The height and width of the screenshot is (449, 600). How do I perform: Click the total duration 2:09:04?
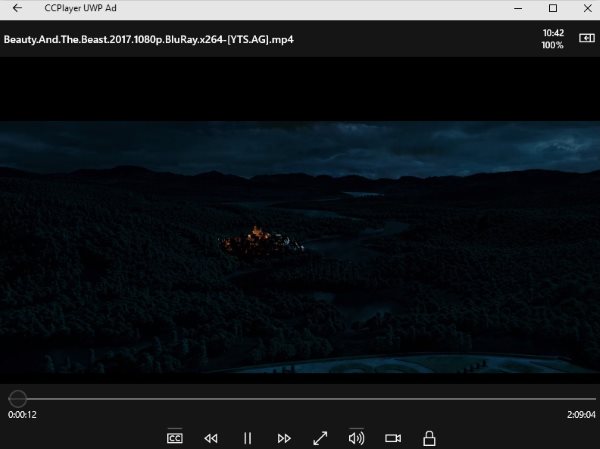click(x=581, y=415)
